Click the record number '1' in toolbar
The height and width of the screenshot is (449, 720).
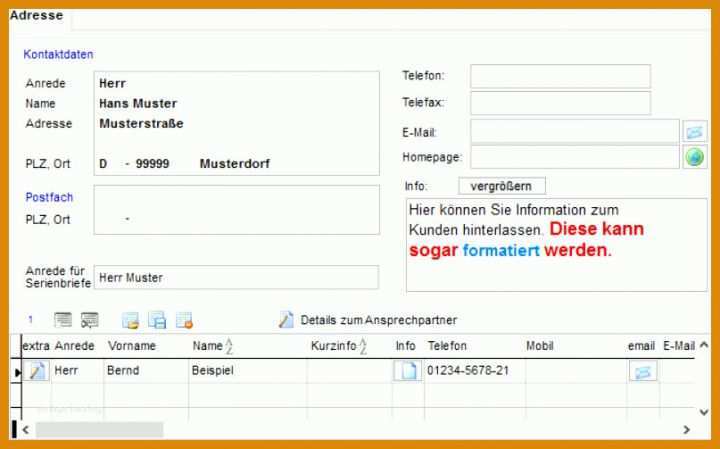30,319
